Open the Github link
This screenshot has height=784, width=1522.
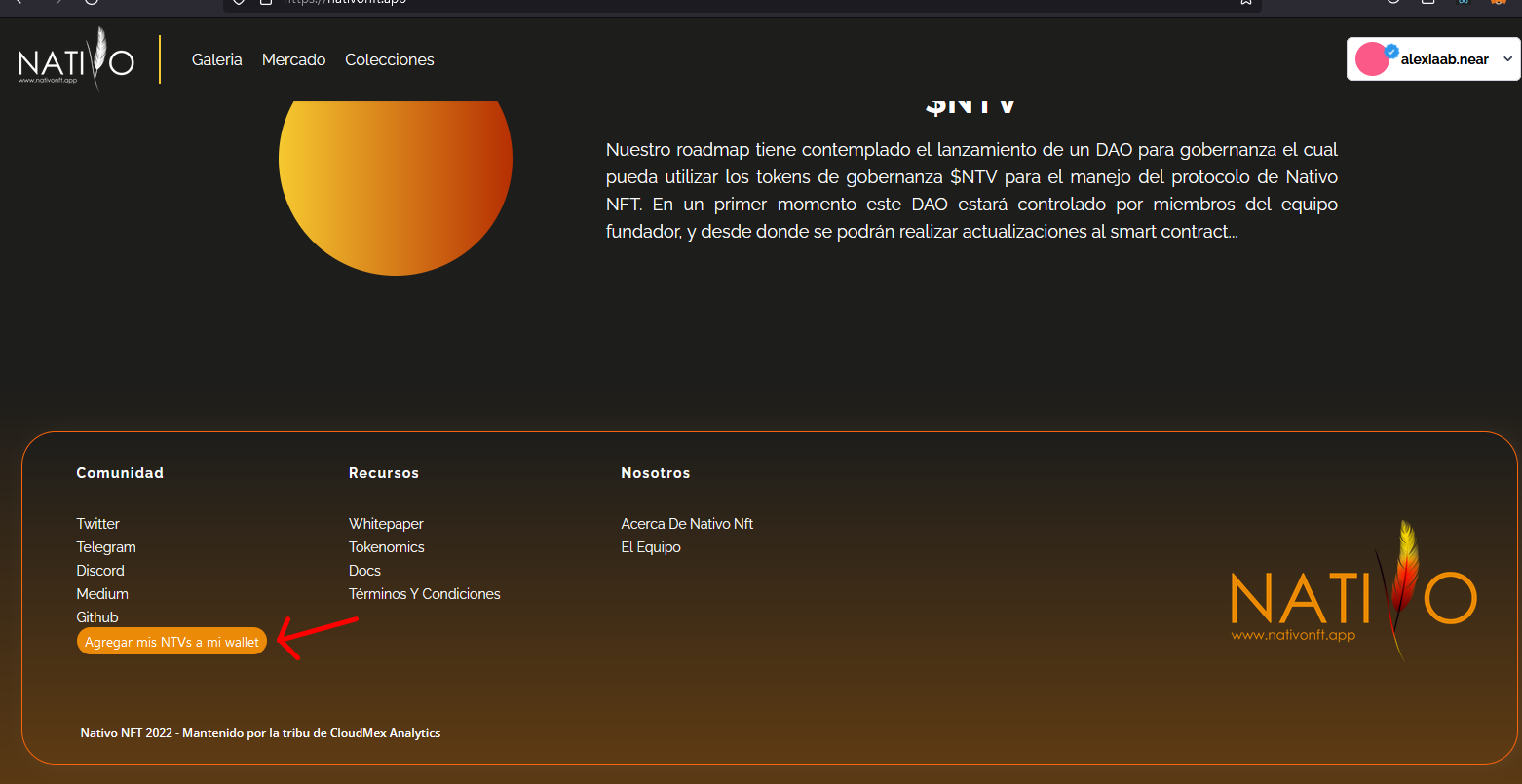[97, 617]
